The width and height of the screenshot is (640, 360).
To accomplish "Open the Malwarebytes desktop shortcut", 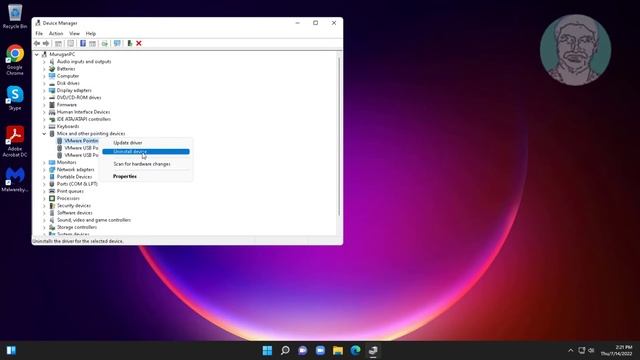I will coord(15,180).
